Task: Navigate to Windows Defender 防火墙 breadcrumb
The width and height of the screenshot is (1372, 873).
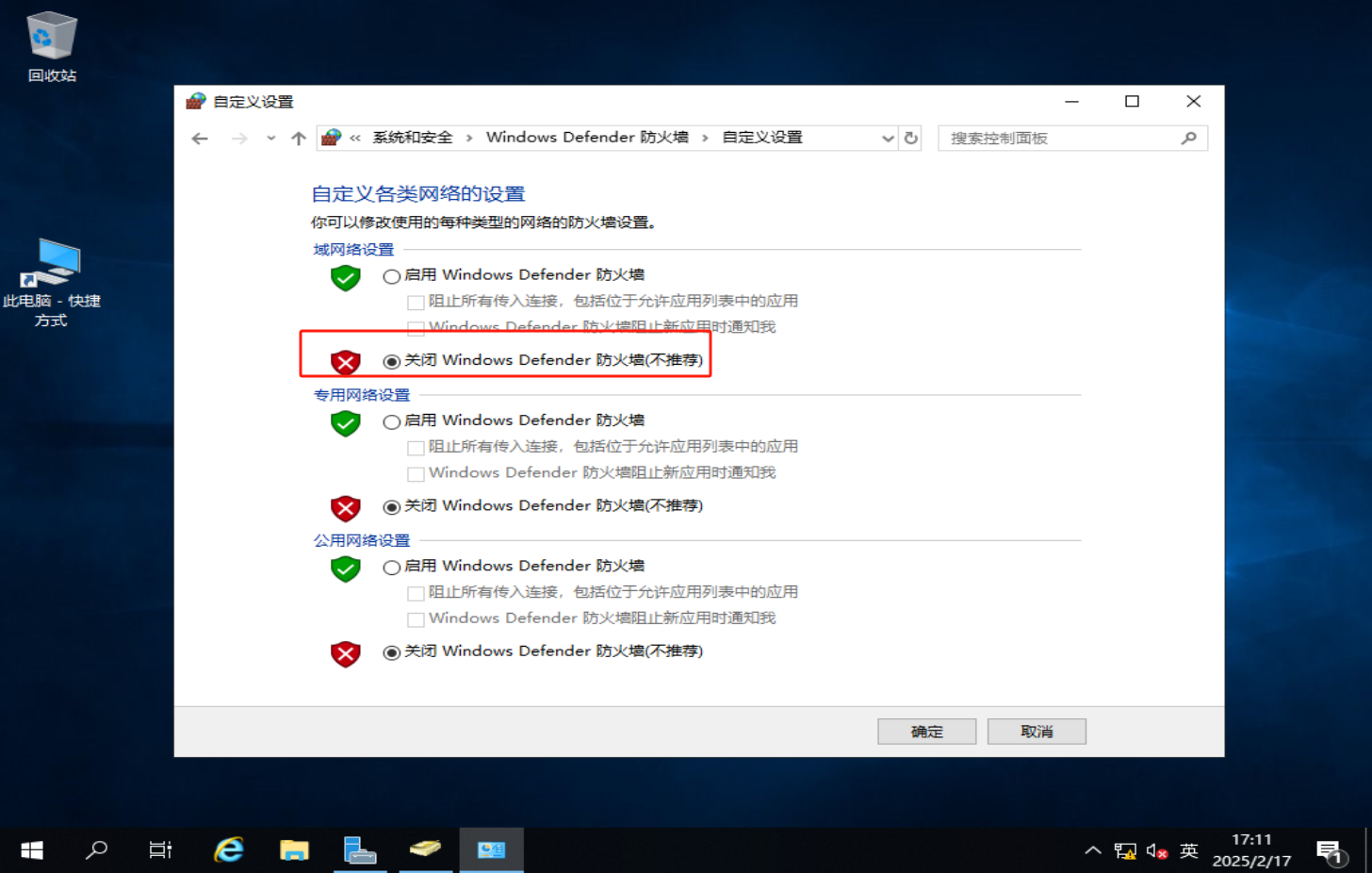Action: [587, 138]
